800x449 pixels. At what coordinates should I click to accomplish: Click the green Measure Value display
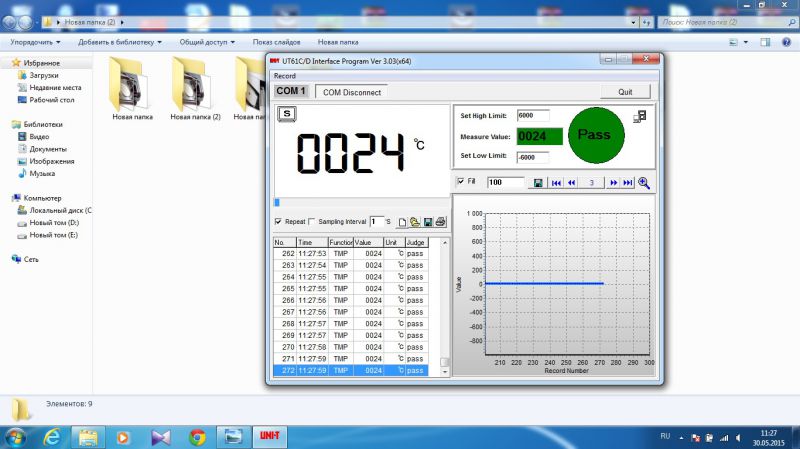click(539, 136)
